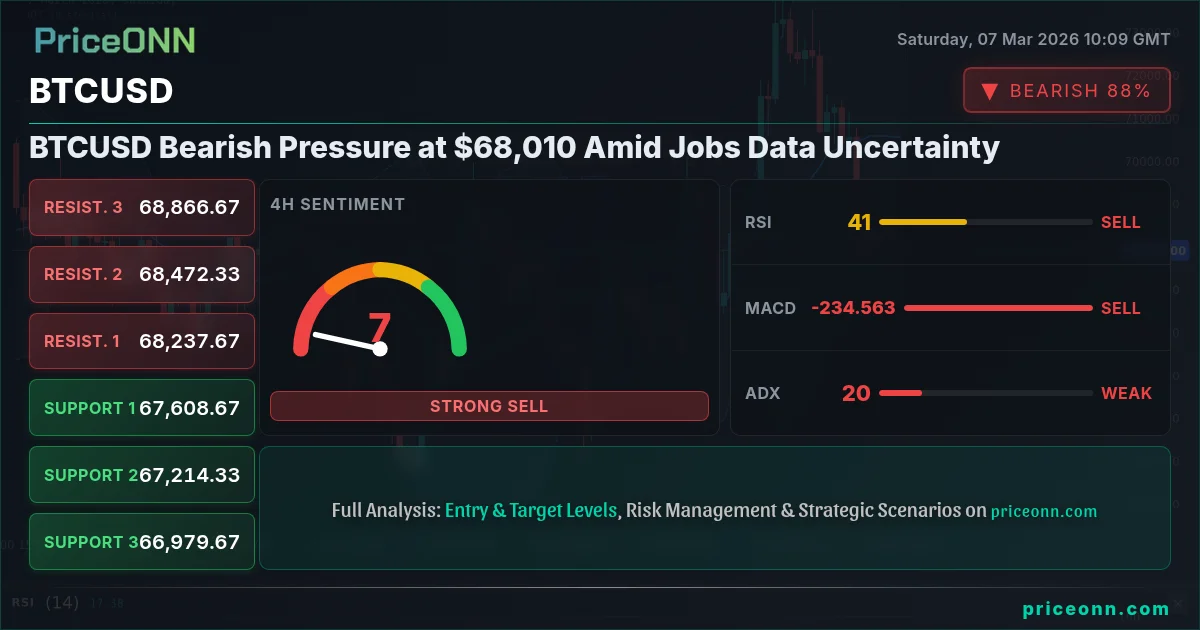This screenshot has width=1200, height=630.
Task: Click priceonn.com footer text
Action: (x=1096, y=608)
